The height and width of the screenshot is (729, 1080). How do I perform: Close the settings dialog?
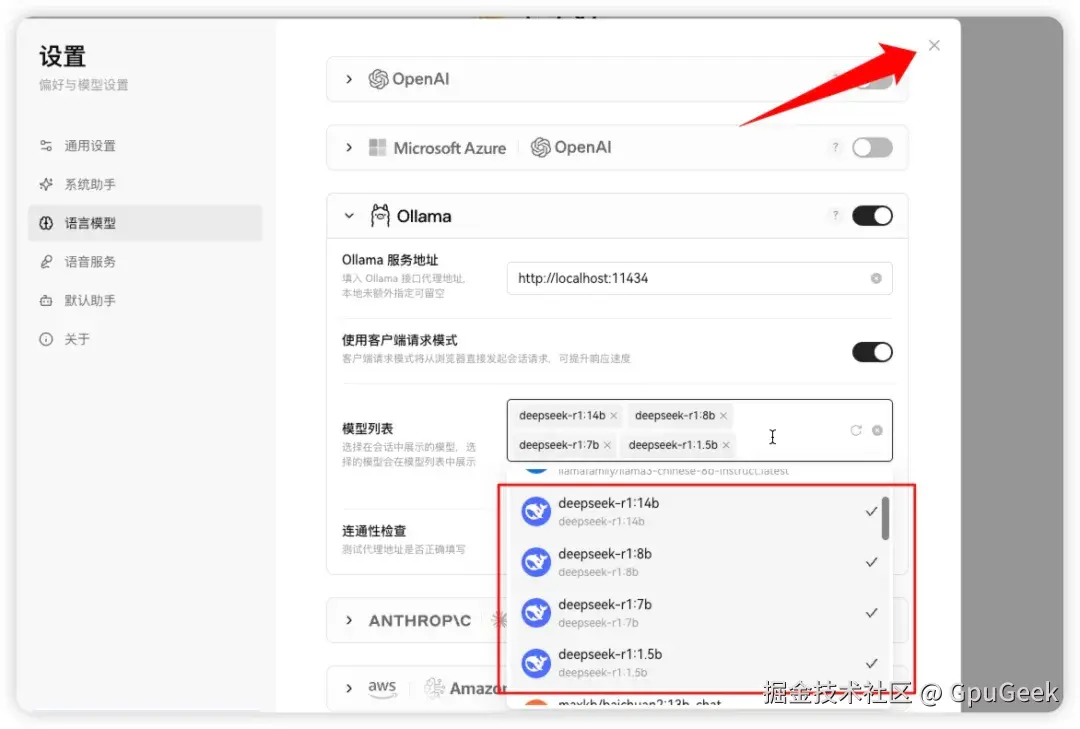[934, 45]
